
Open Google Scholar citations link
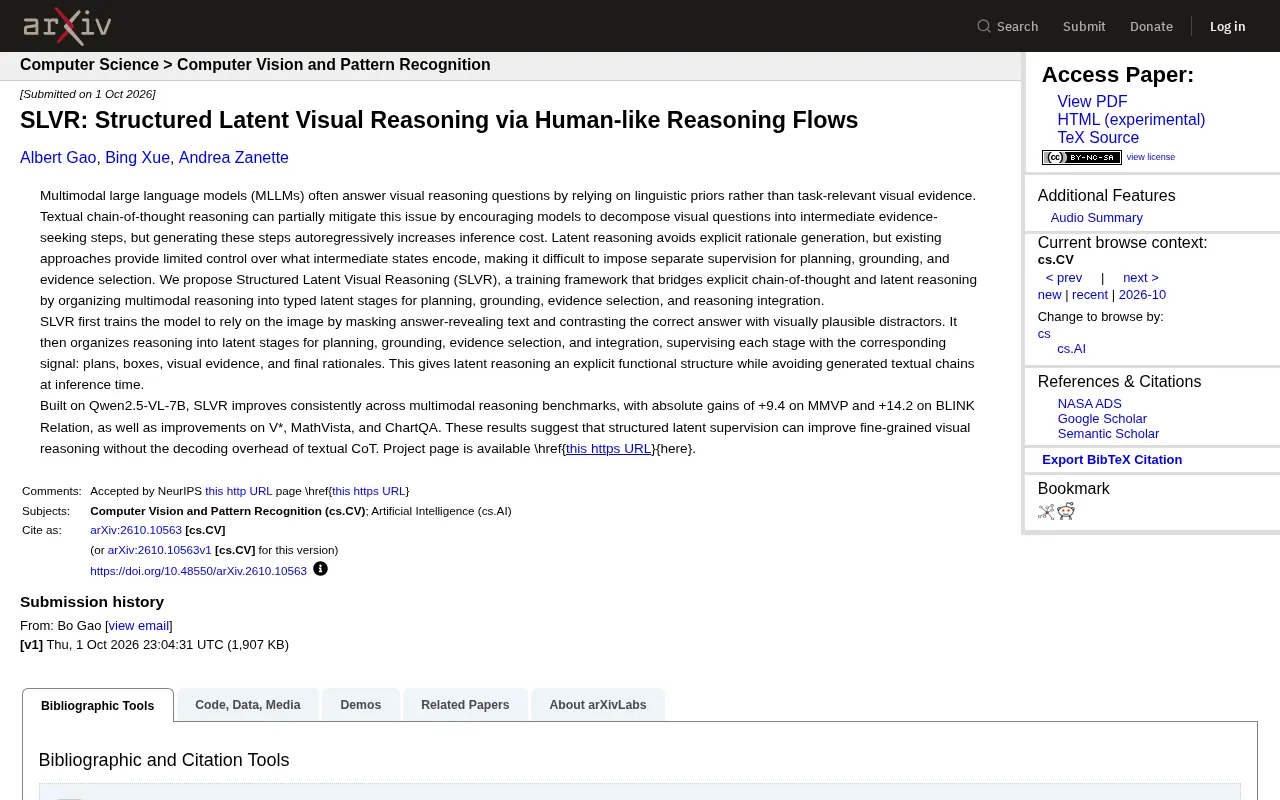tap(1102, 419)
